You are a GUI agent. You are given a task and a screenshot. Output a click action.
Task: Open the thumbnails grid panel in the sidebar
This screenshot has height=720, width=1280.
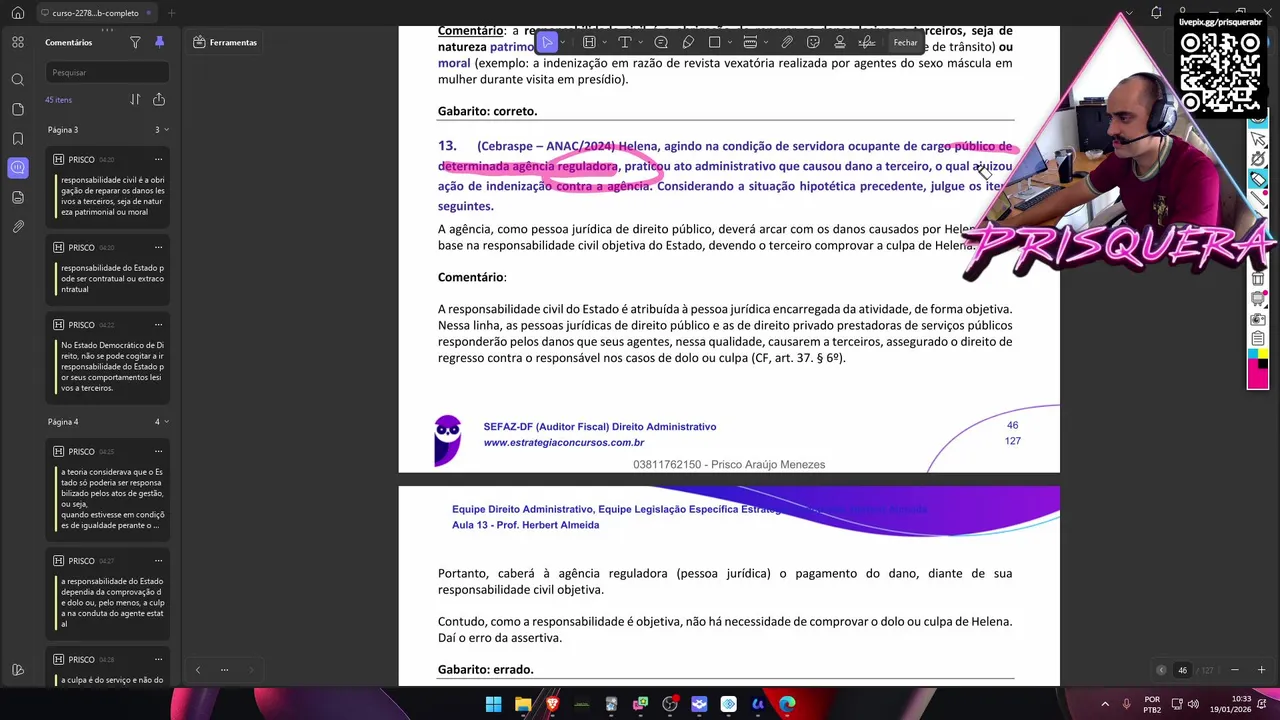17,42
